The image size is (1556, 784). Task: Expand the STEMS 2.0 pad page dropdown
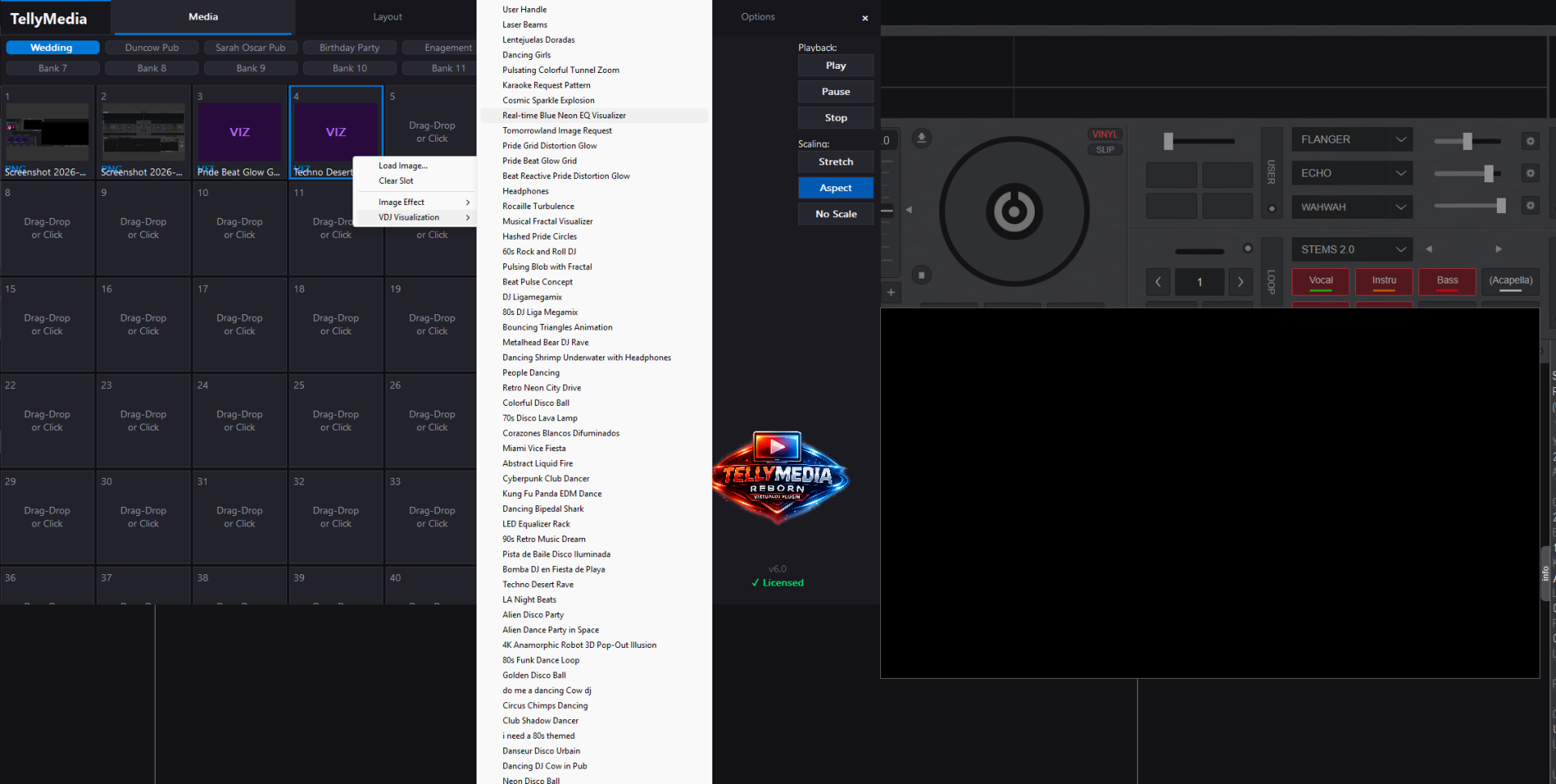(x=1400, y=249)
